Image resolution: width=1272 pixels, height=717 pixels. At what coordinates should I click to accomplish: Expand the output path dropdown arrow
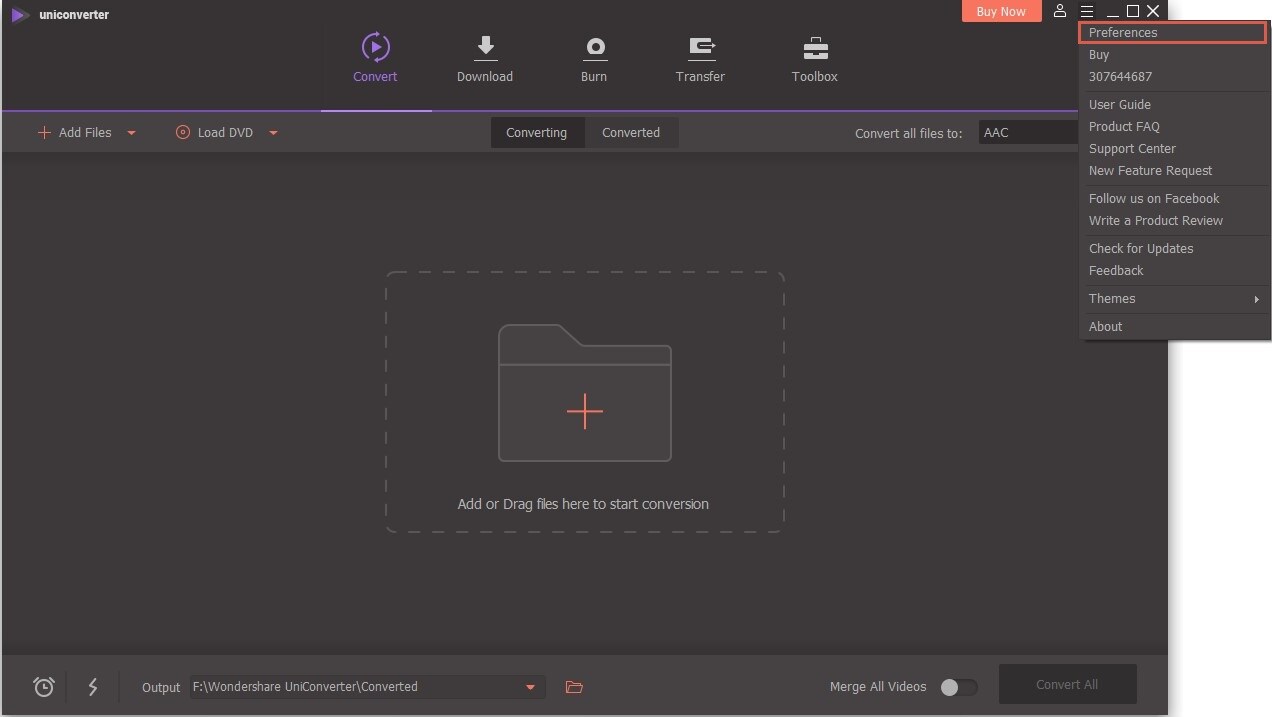tap(530, 687)
